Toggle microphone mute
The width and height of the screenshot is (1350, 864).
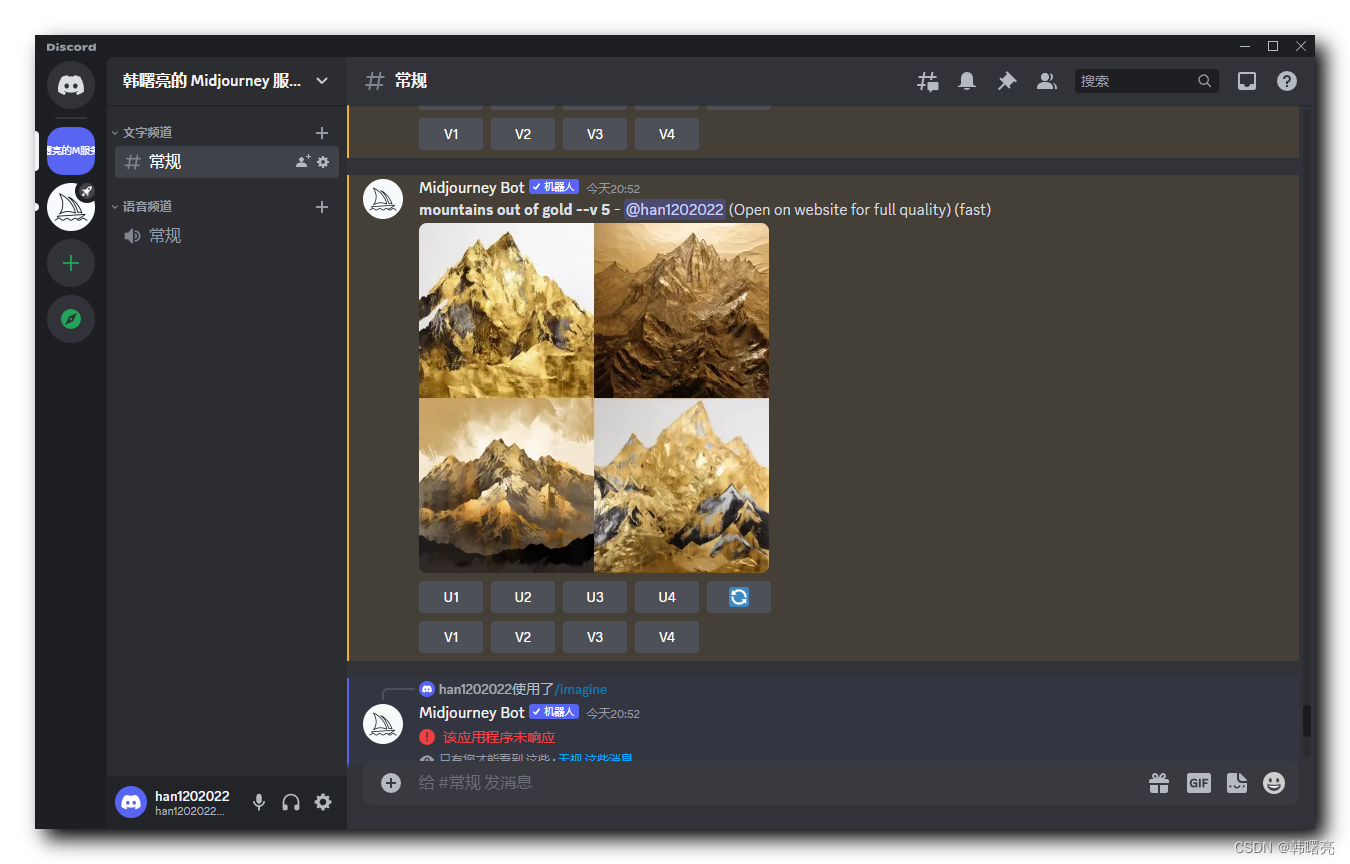259,802
